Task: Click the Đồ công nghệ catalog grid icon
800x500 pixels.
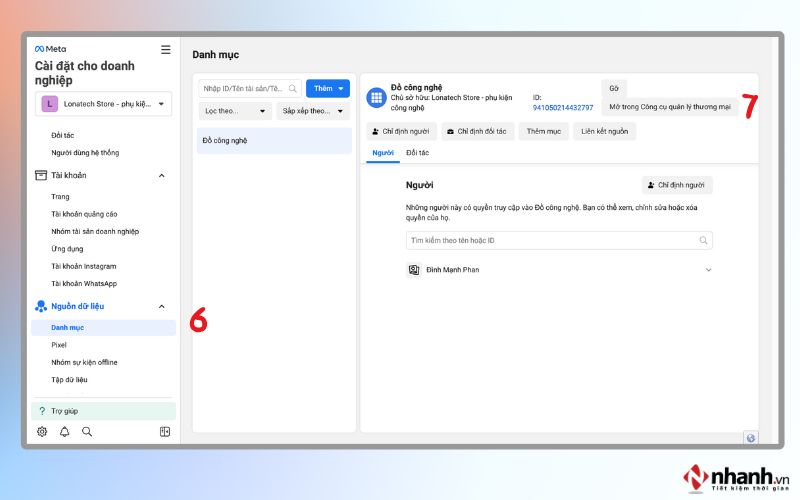Action: 377,97
